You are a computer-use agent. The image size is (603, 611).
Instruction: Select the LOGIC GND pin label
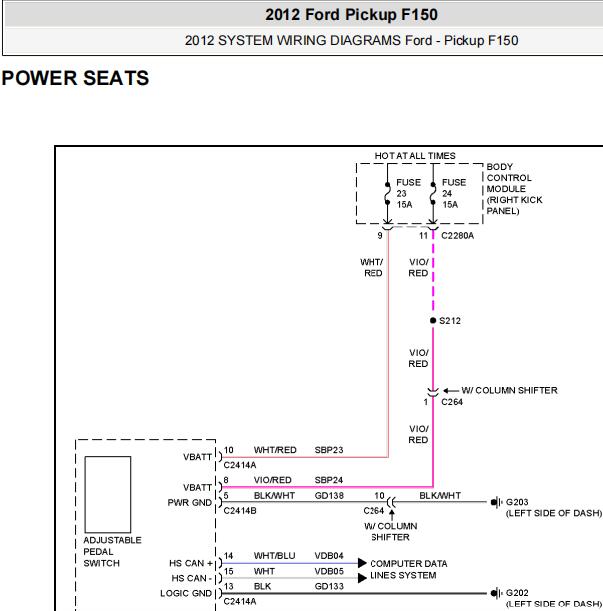[186, 593]
